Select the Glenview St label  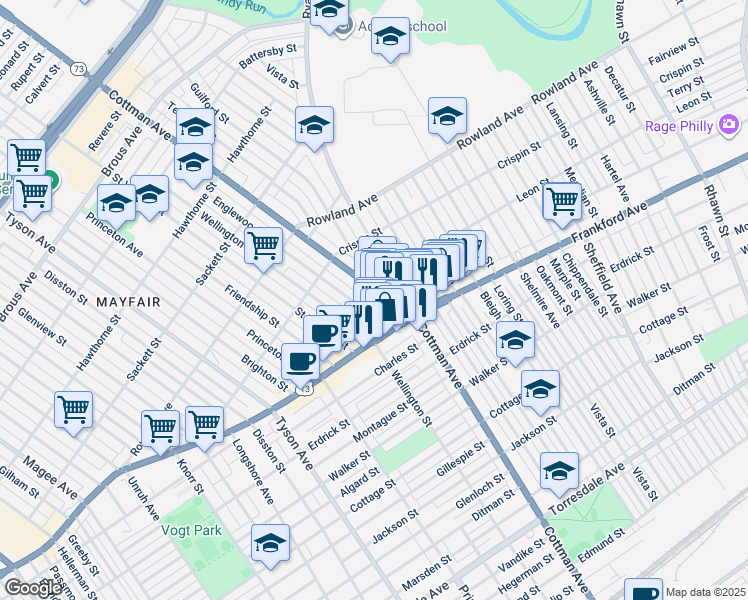pos(42,326)
